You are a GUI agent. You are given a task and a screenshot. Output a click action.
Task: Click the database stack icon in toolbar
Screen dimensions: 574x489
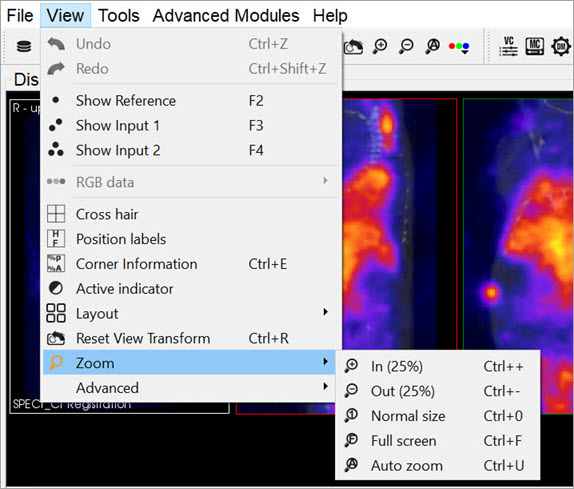24,46
